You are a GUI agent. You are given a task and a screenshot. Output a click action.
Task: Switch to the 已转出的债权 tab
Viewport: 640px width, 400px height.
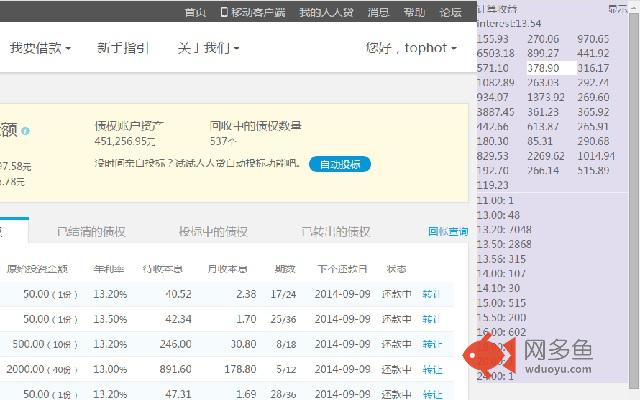click(336, 232)
